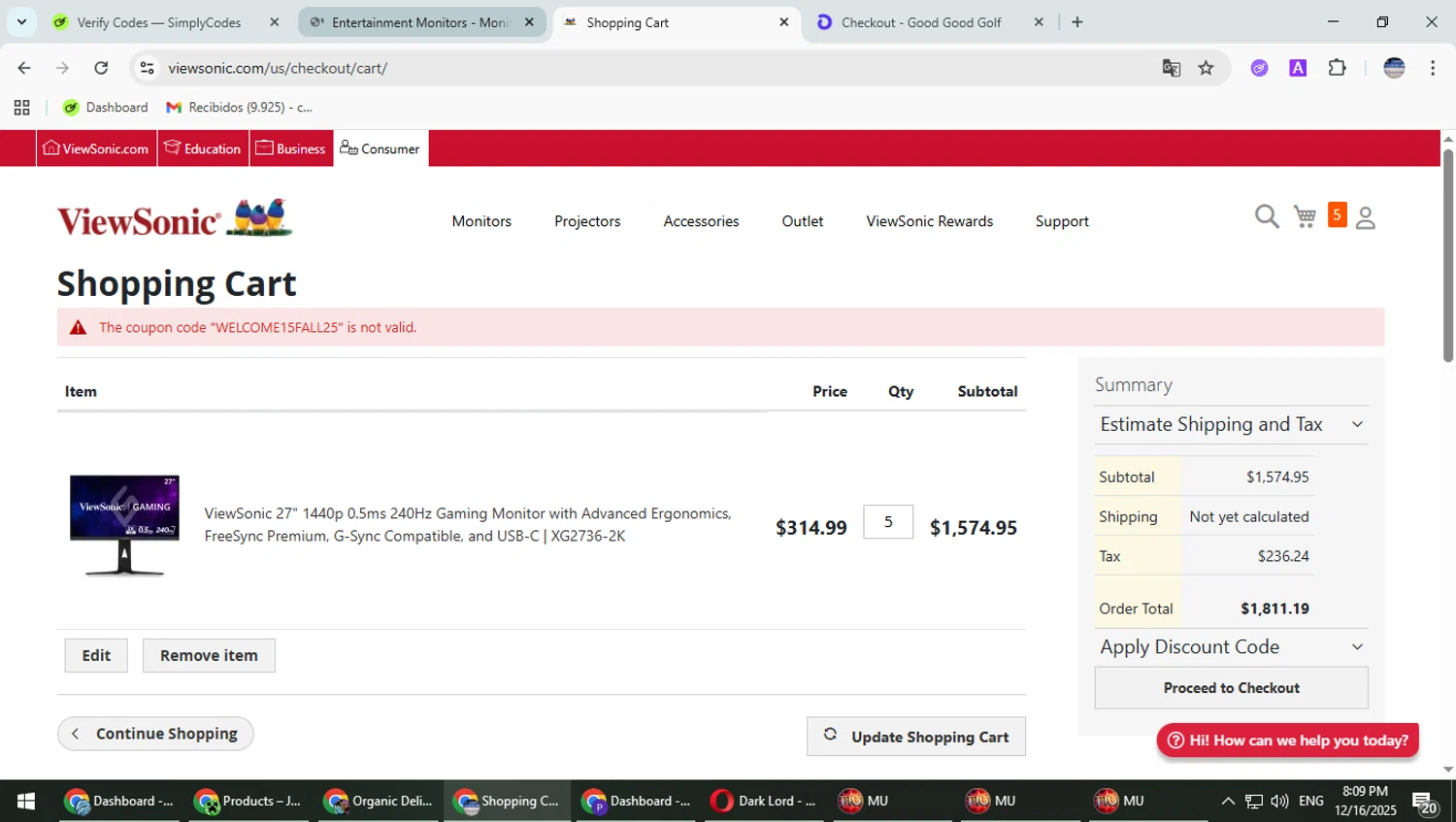Screen dimensions: 1456x822
Task: Open ViewSonic Rewards menu item
Action: point(930,221)
